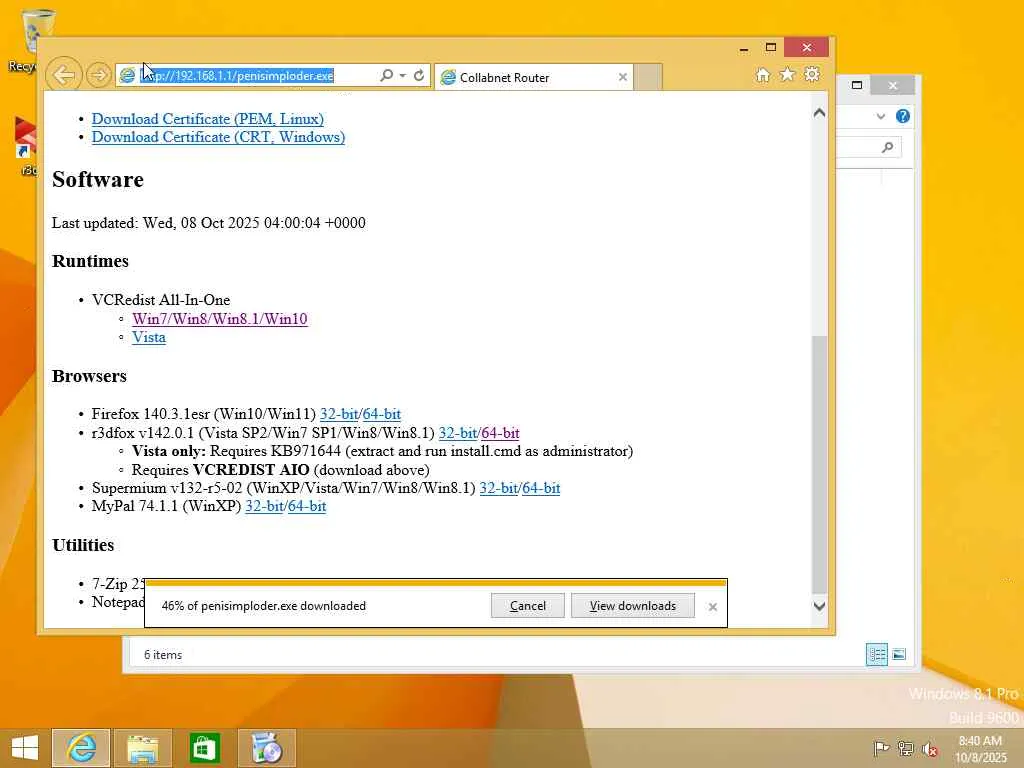Open a new blank tab

point(648,77)
